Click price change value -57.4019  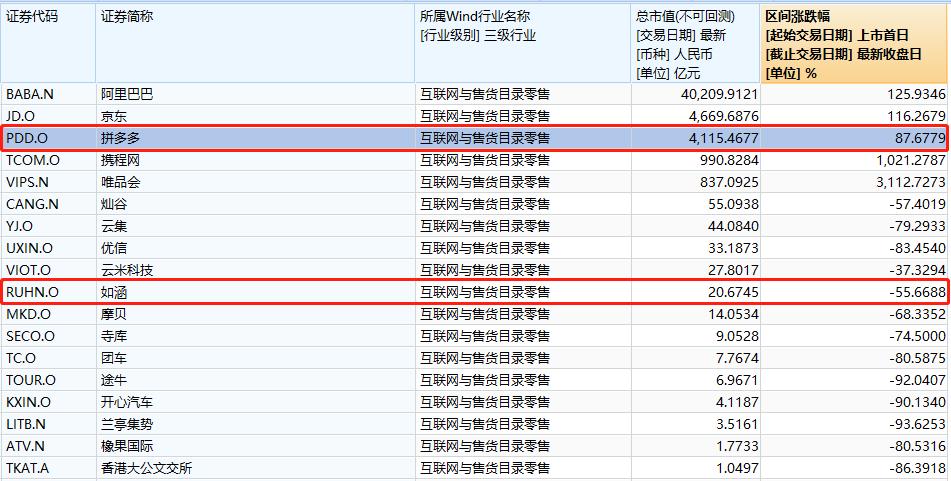point(917,204)
